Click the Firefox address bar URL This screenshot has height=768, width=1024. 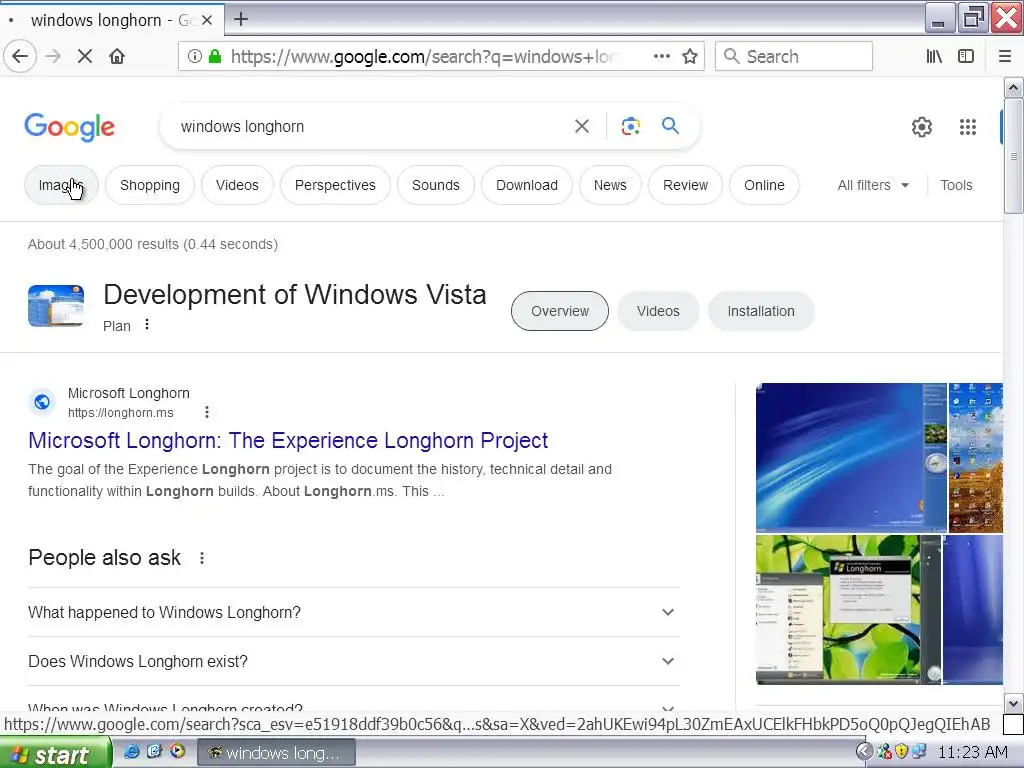pos(424,56)
